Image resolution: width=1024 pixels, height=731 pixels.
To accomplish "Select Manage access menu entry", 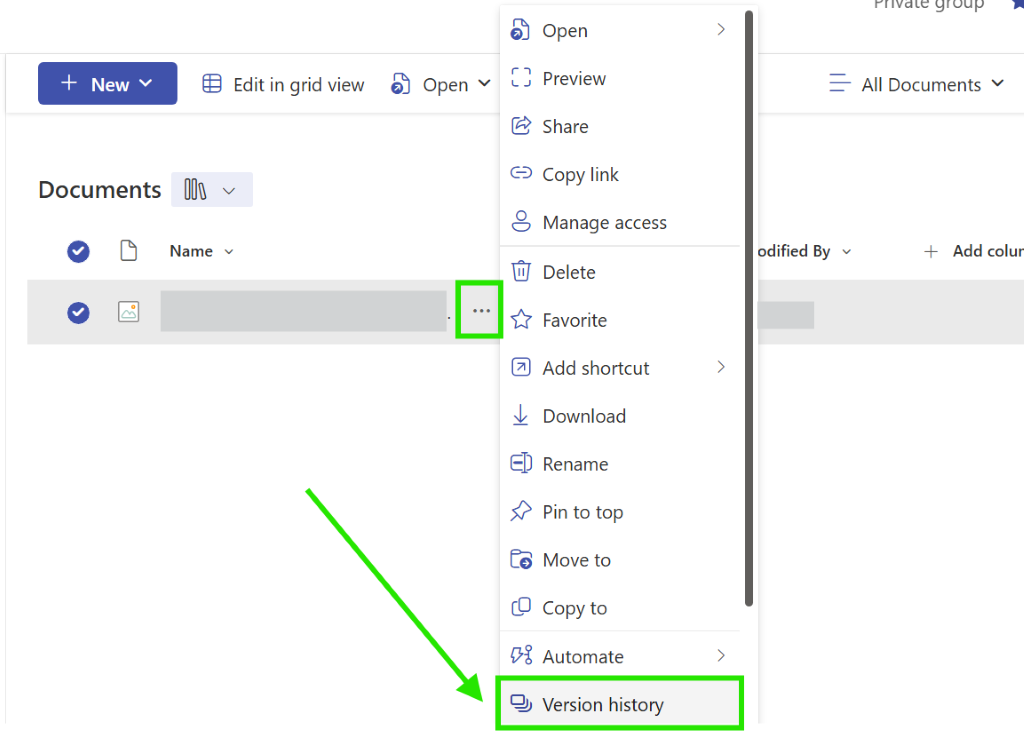I will tap(620, 222).
